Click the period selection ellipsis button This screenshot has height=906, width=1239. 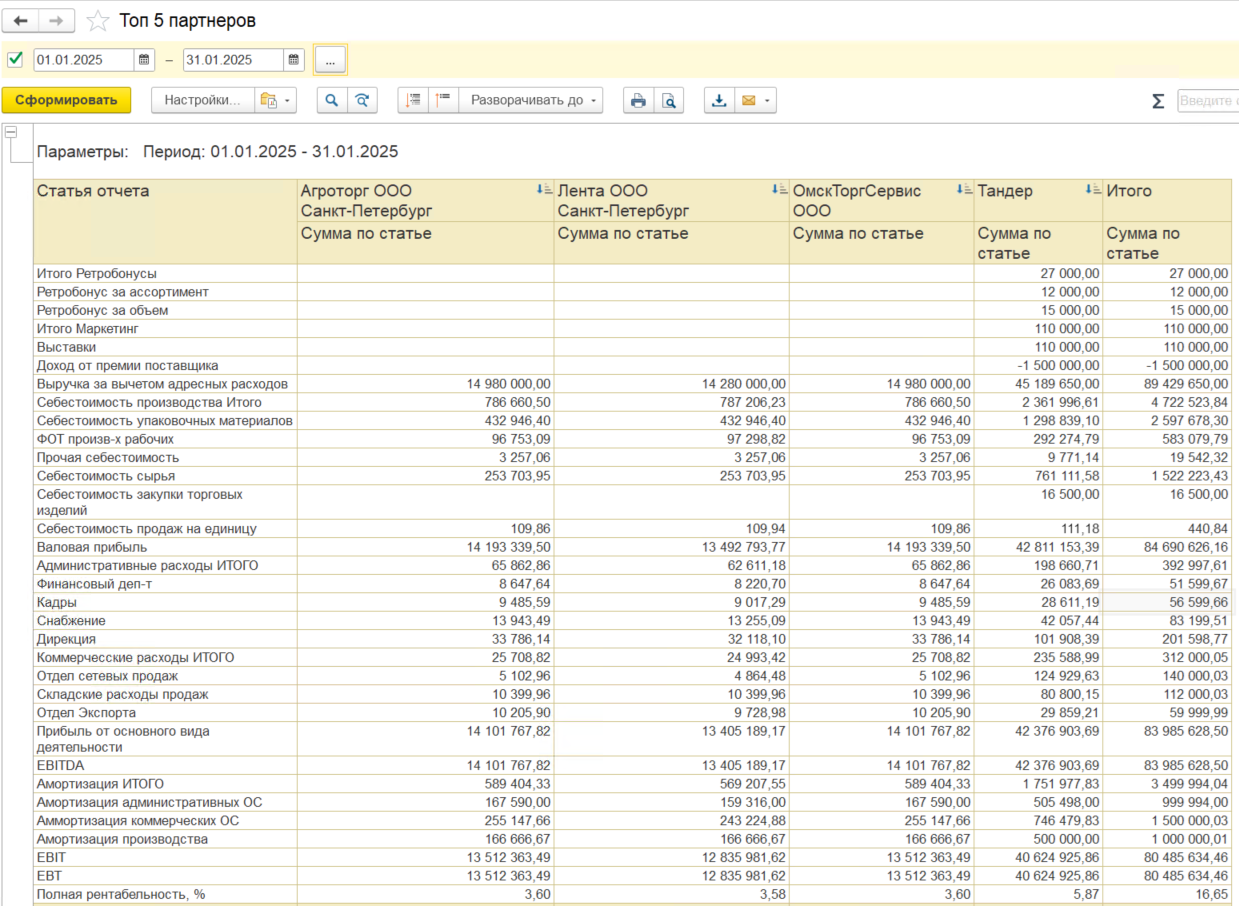tap(330, 60)
